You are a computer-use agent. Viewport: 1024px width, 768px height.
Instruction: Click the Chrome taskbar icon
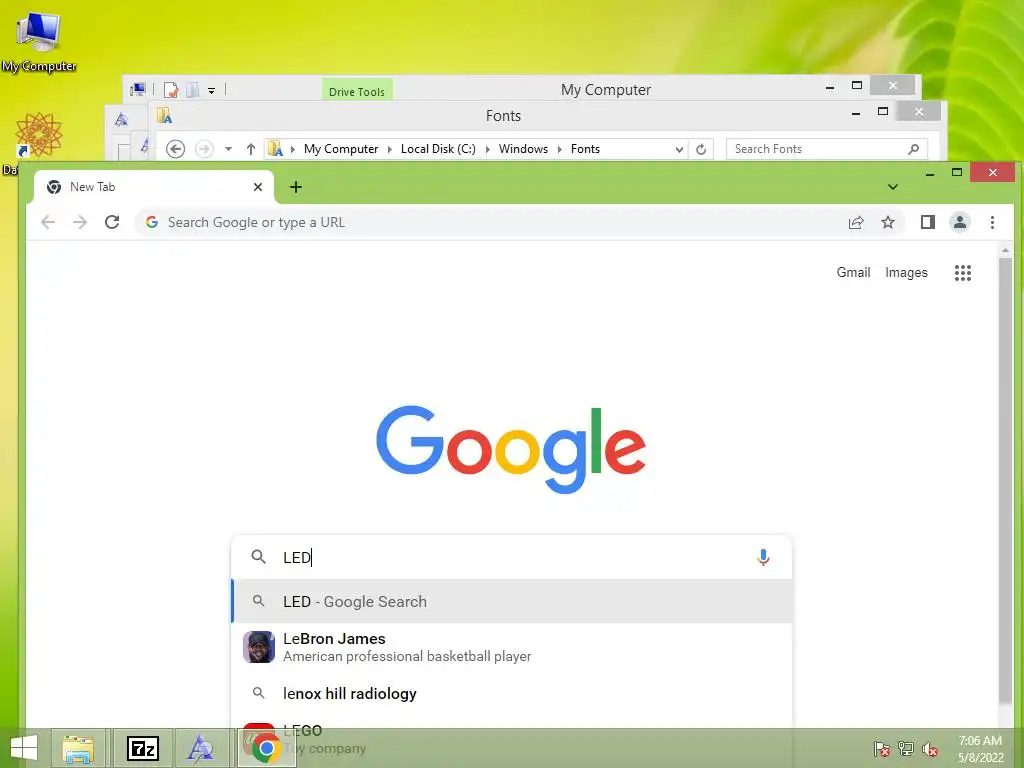click(x=266, y=748)
